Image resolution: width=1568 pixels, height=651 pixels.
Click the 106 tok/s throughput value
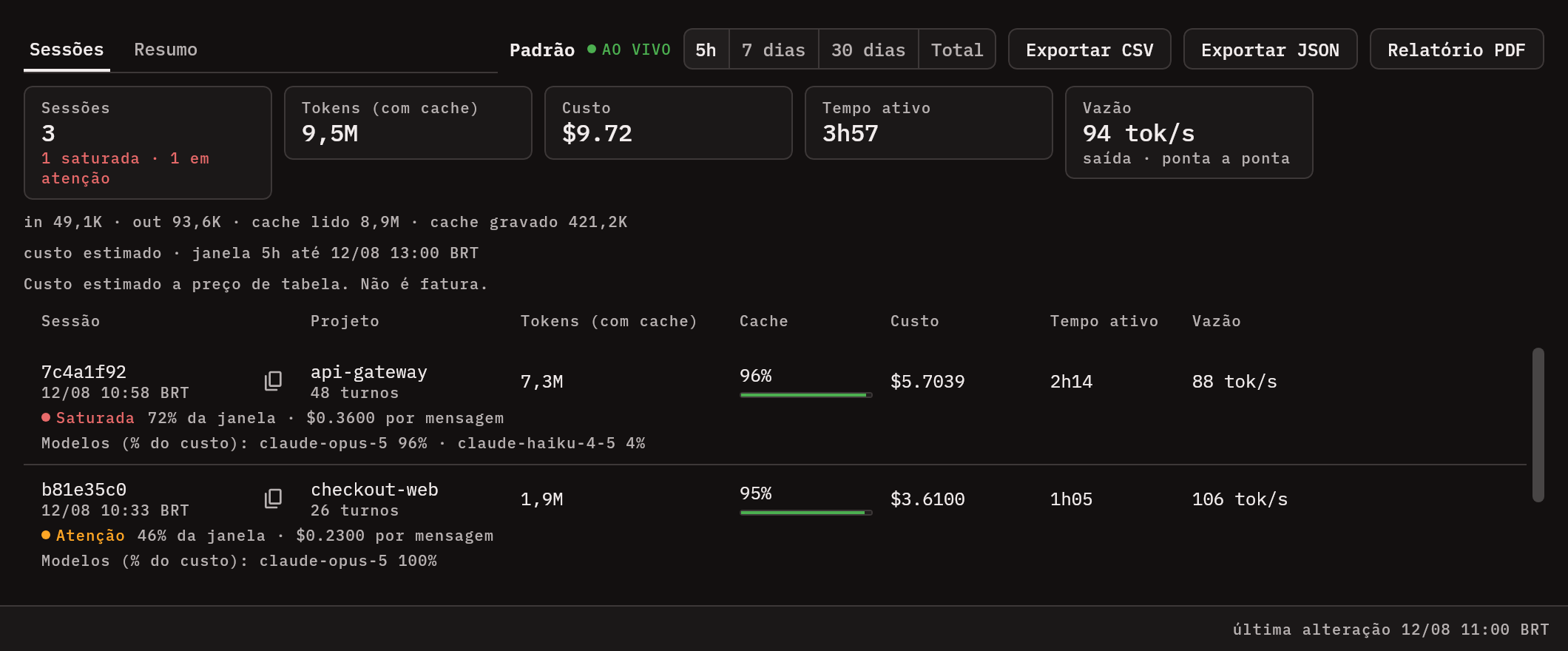click(x=1240, y=499)
